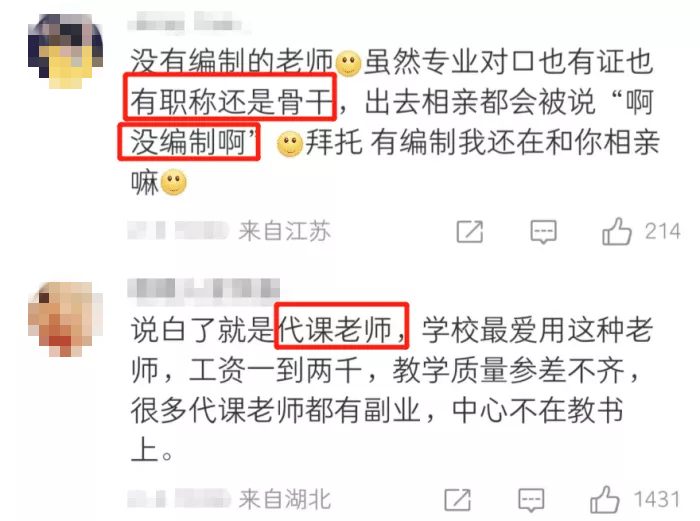Click share icon on the 来自湖北 comment

pyautogui.click(x=458, y=500)
